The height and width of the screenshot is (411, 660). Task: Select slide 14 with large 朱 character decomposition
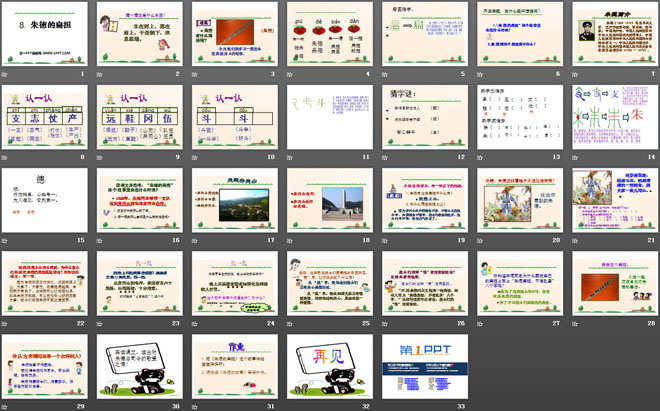pos(612,118)
